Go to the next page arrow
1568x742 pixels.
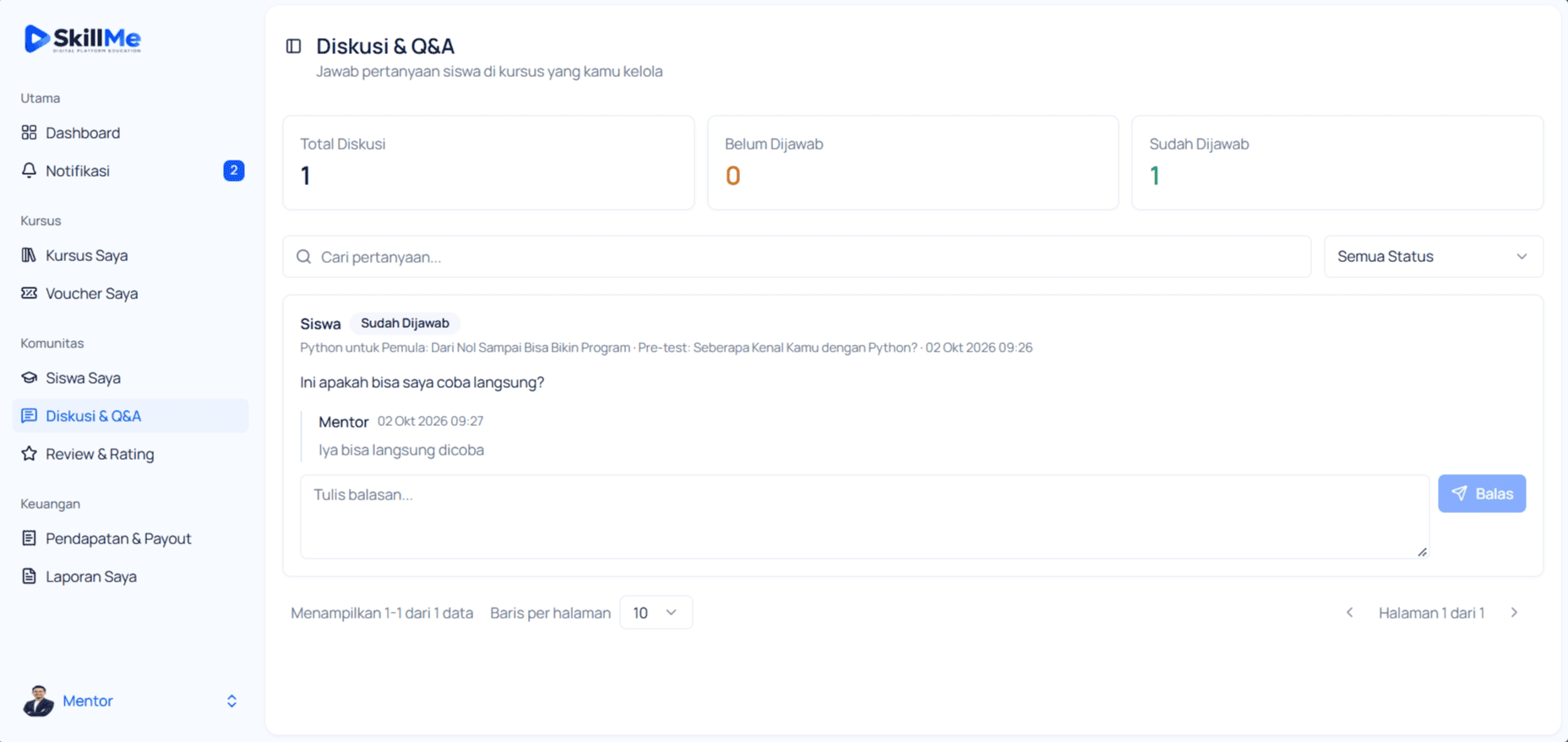tap(1514, 613)
